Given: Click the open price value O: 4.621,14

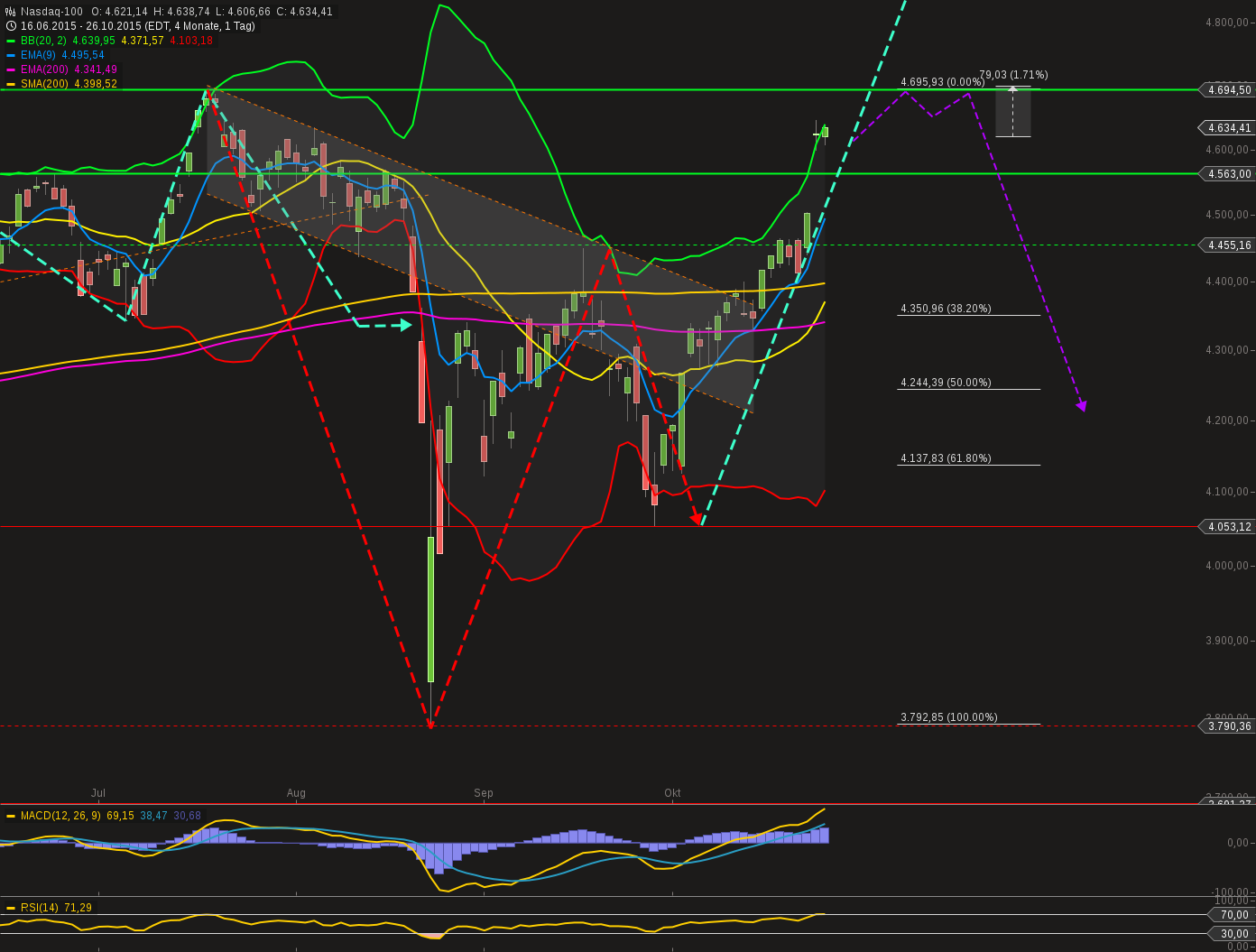Looking at the screenshot, I should click(x=119, y=12).
